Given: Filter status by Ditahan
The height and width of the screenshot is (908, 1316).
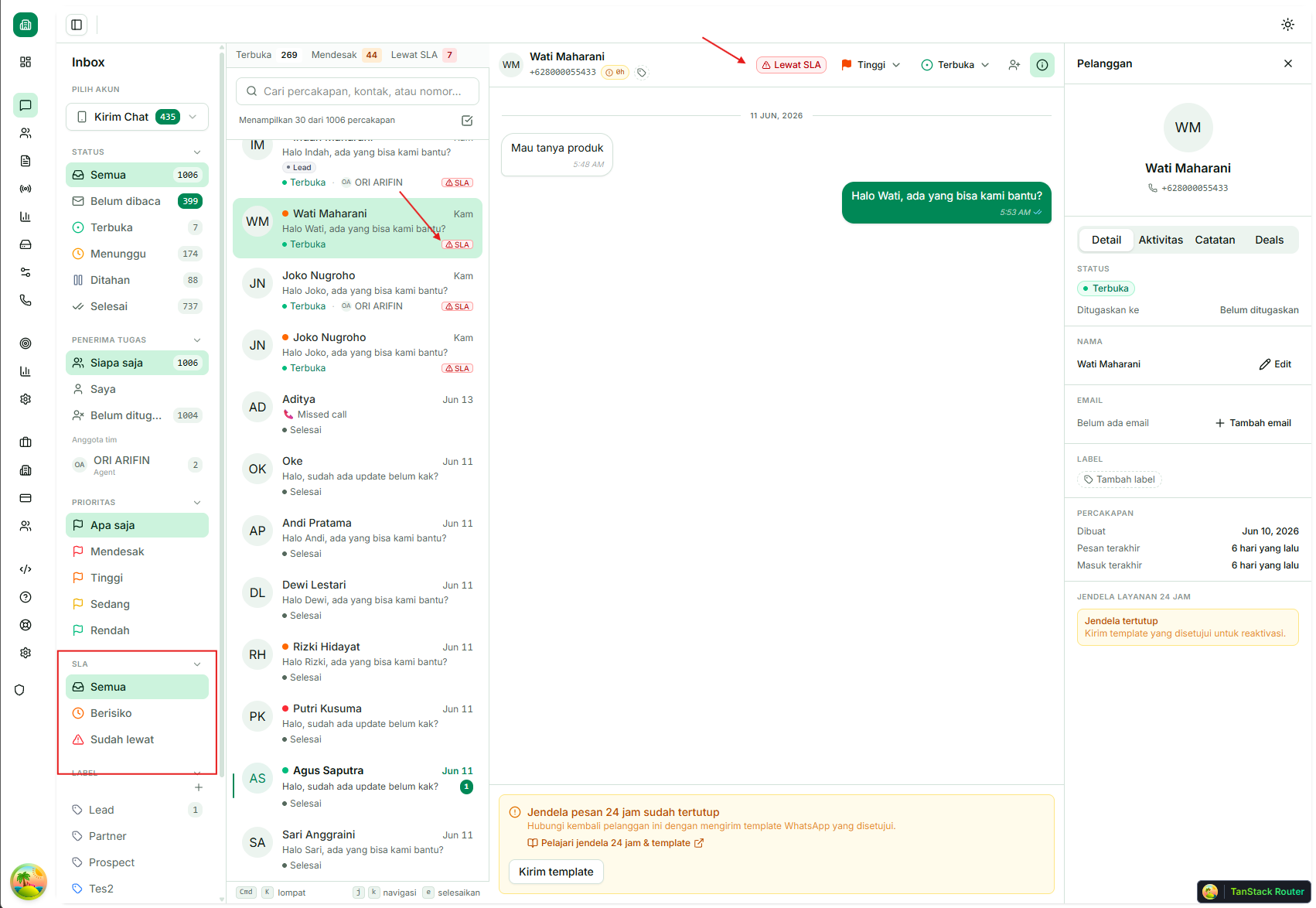Looking at the screenshot, I should click(138, 280).
